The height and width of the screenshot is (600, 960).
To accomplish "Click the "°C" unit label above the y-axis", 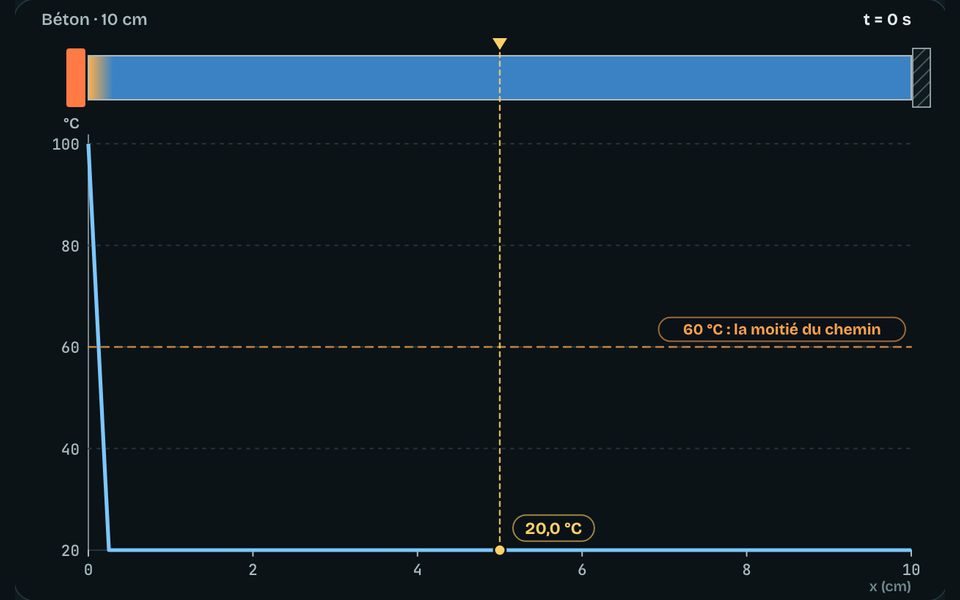I will 71,123.
